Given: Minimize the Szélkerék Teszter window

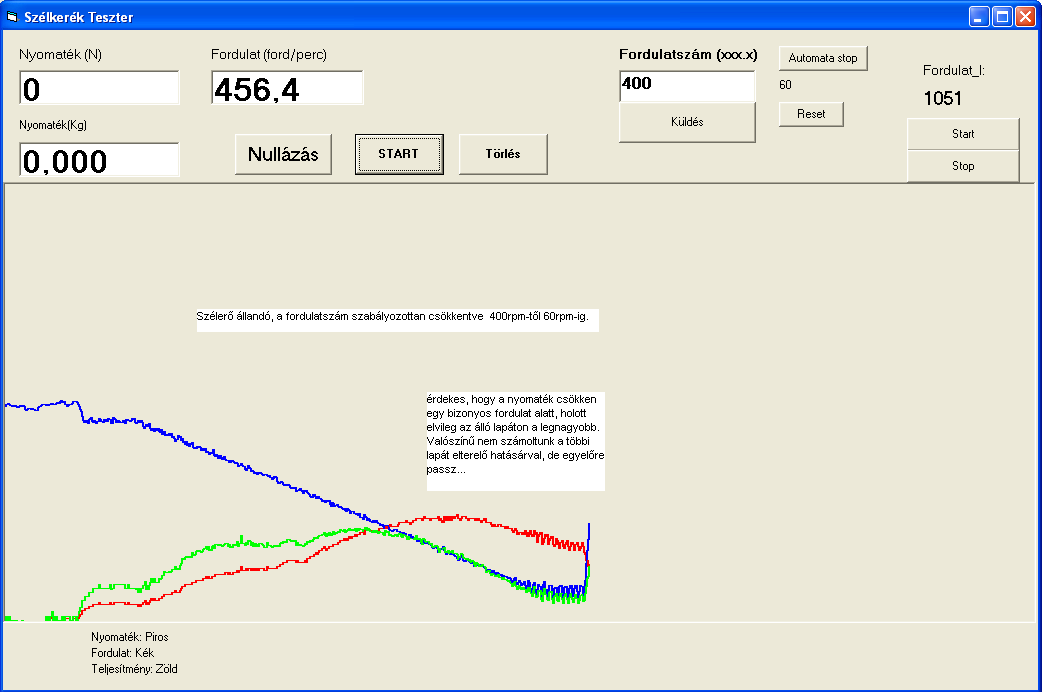Looking at the screenshot, I should (978, 17).
